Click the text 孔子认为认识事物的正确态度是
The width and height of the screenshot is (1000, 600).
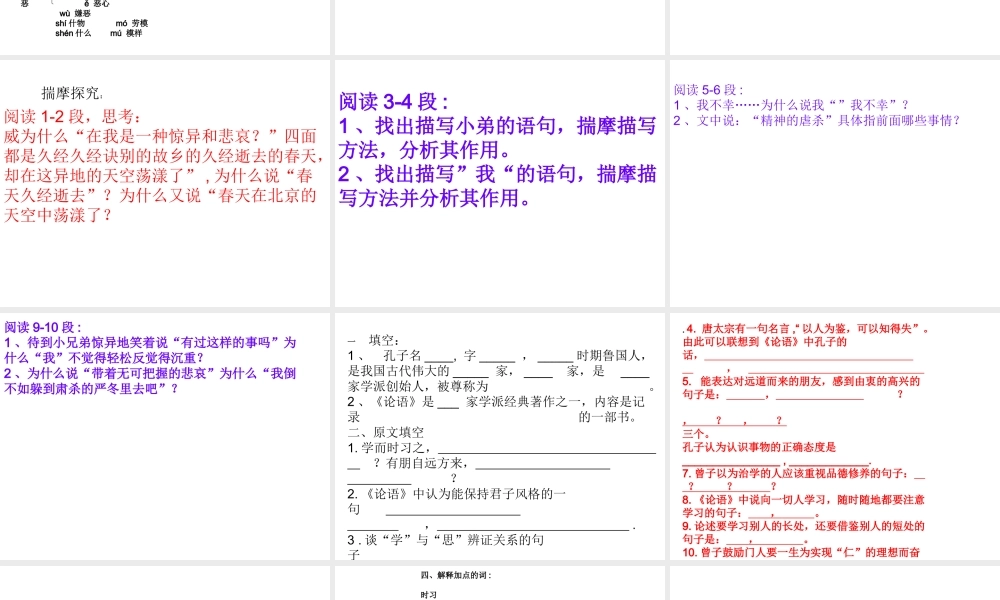(759, 447)
